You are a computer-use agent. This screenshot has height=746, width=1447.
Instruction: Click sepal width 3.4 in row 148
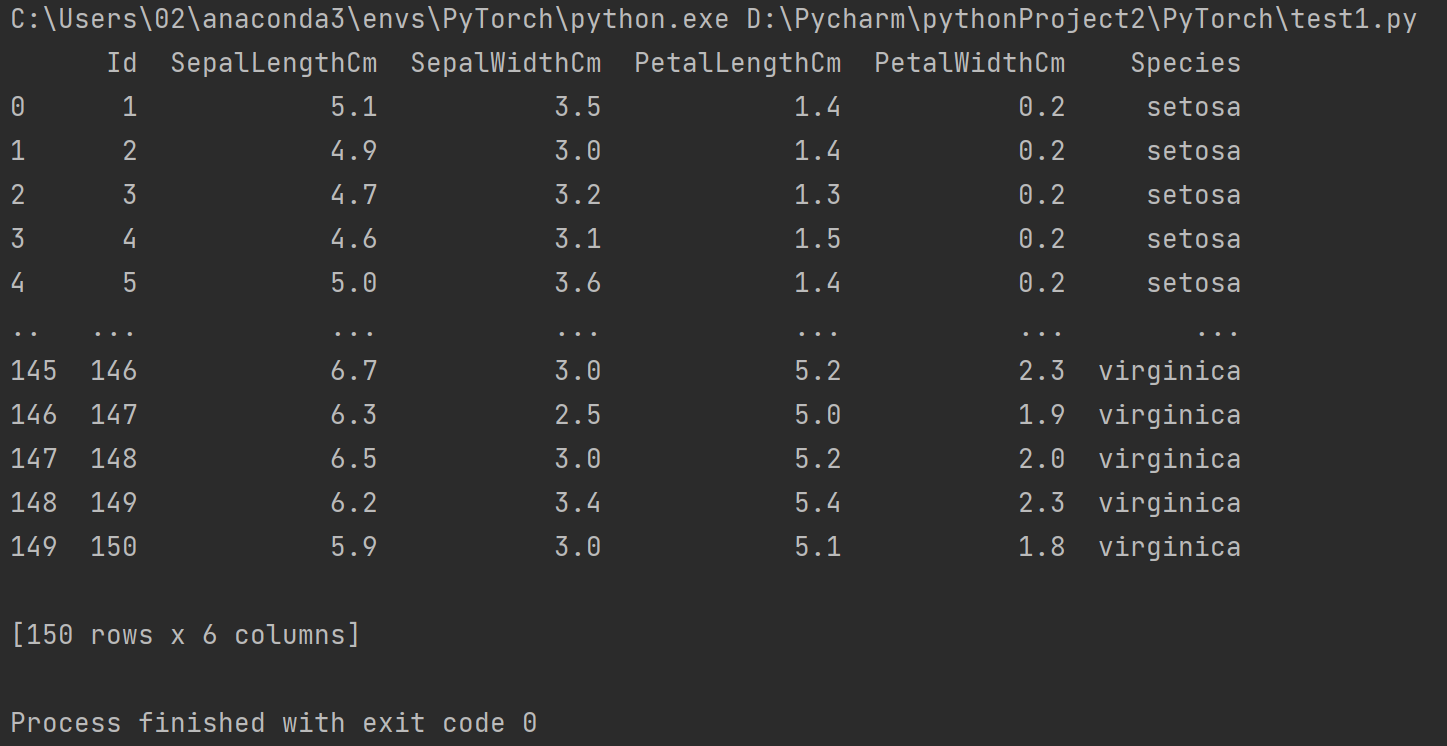coord(578,503)
